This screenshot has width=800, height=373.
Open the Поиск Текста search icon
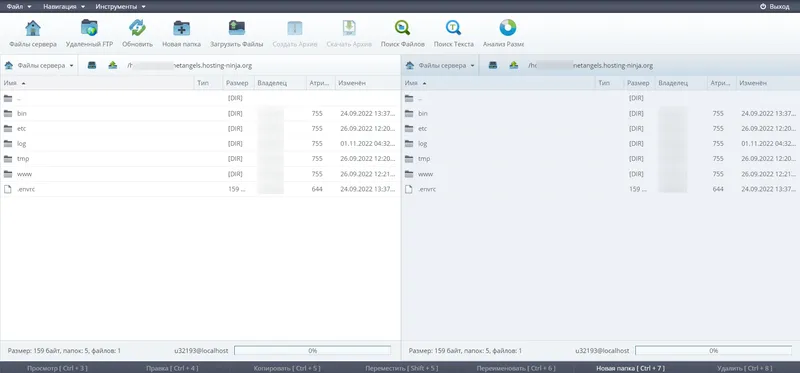tap(453, 28)
